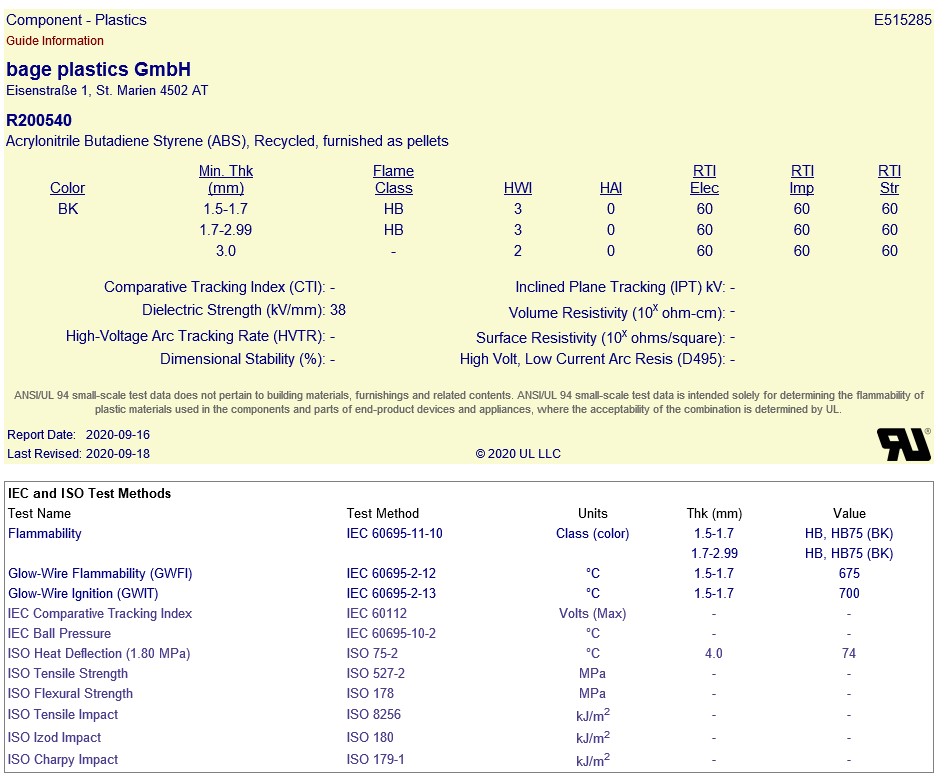Select the 1.5-1.7 thickness cell in the Min. Thk column
This screenshot has height=776, width=947.
tap(226, 209)
